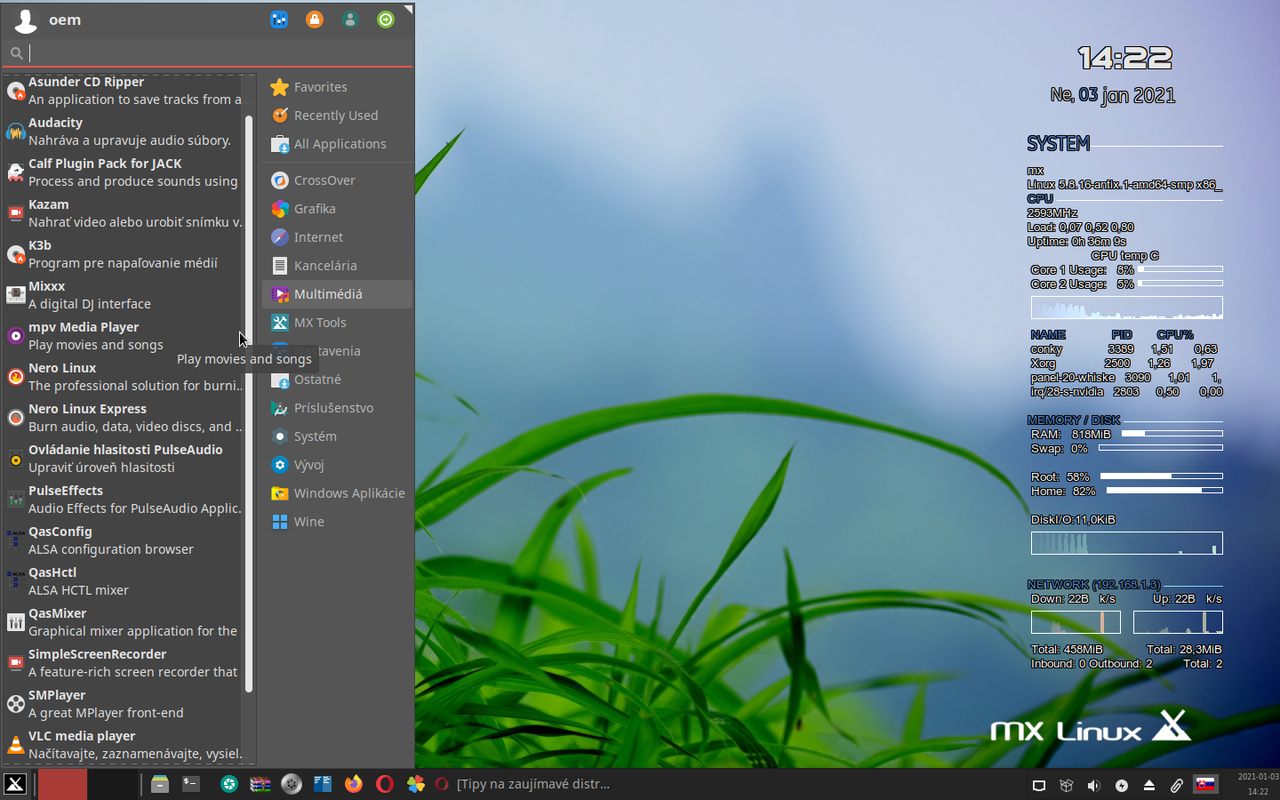This screenshot has height=800, width=1280.
Task: Launch QasMixer graphical mixer
Action: (124, 624)
